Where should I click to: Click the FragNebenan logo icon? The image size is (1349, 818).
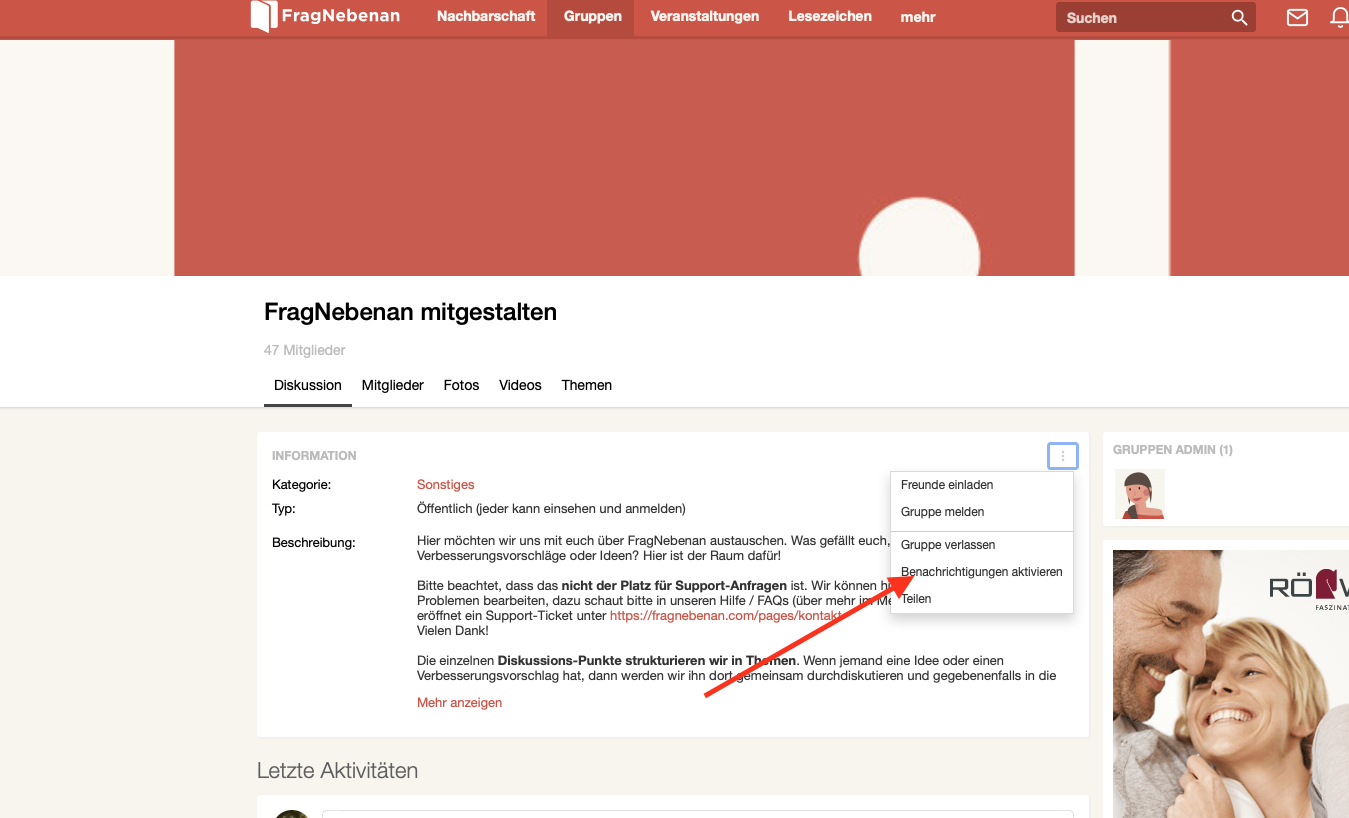[x=263, y=16]
